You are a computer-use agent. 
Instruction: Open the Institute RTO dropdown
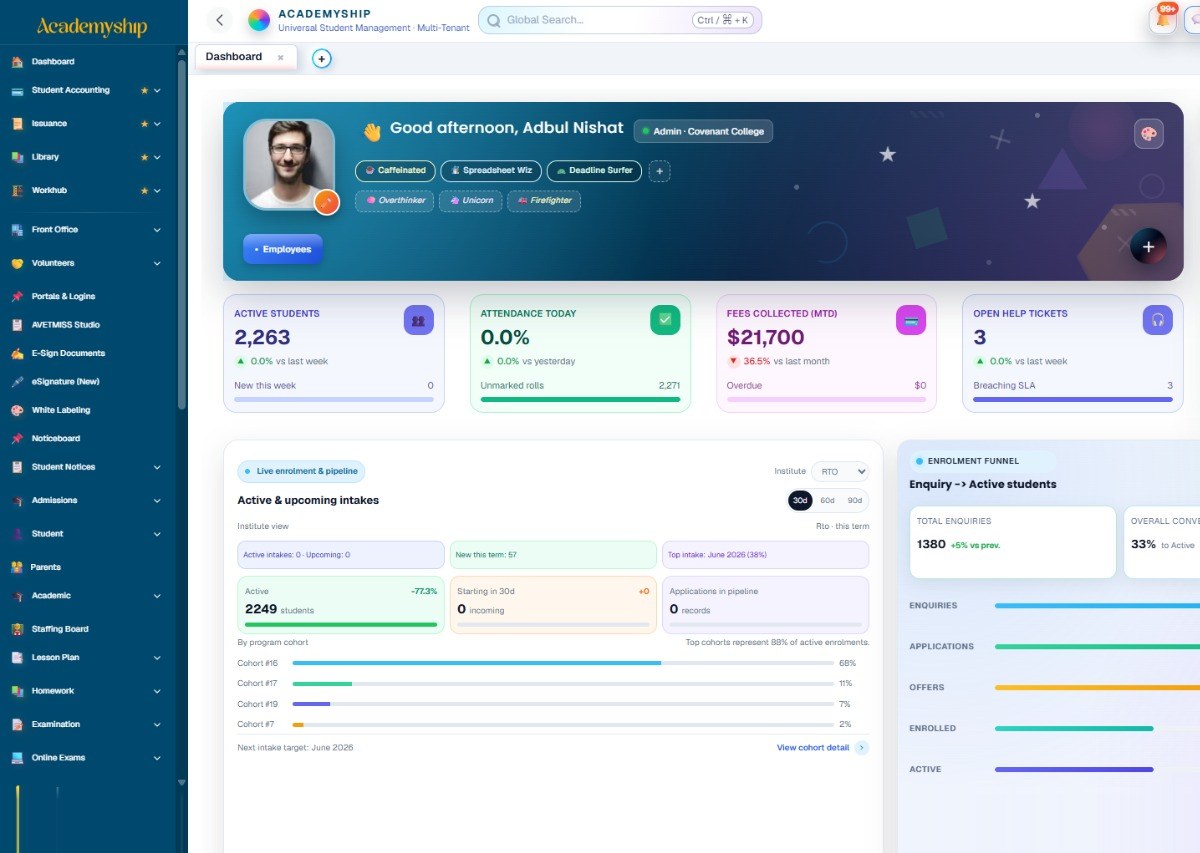pos(840,471)
